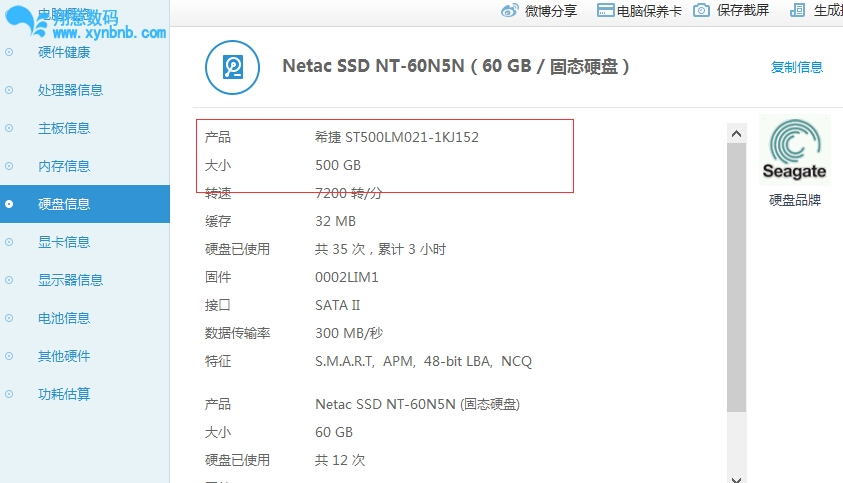Switch to 显卡信息 section

64,242
